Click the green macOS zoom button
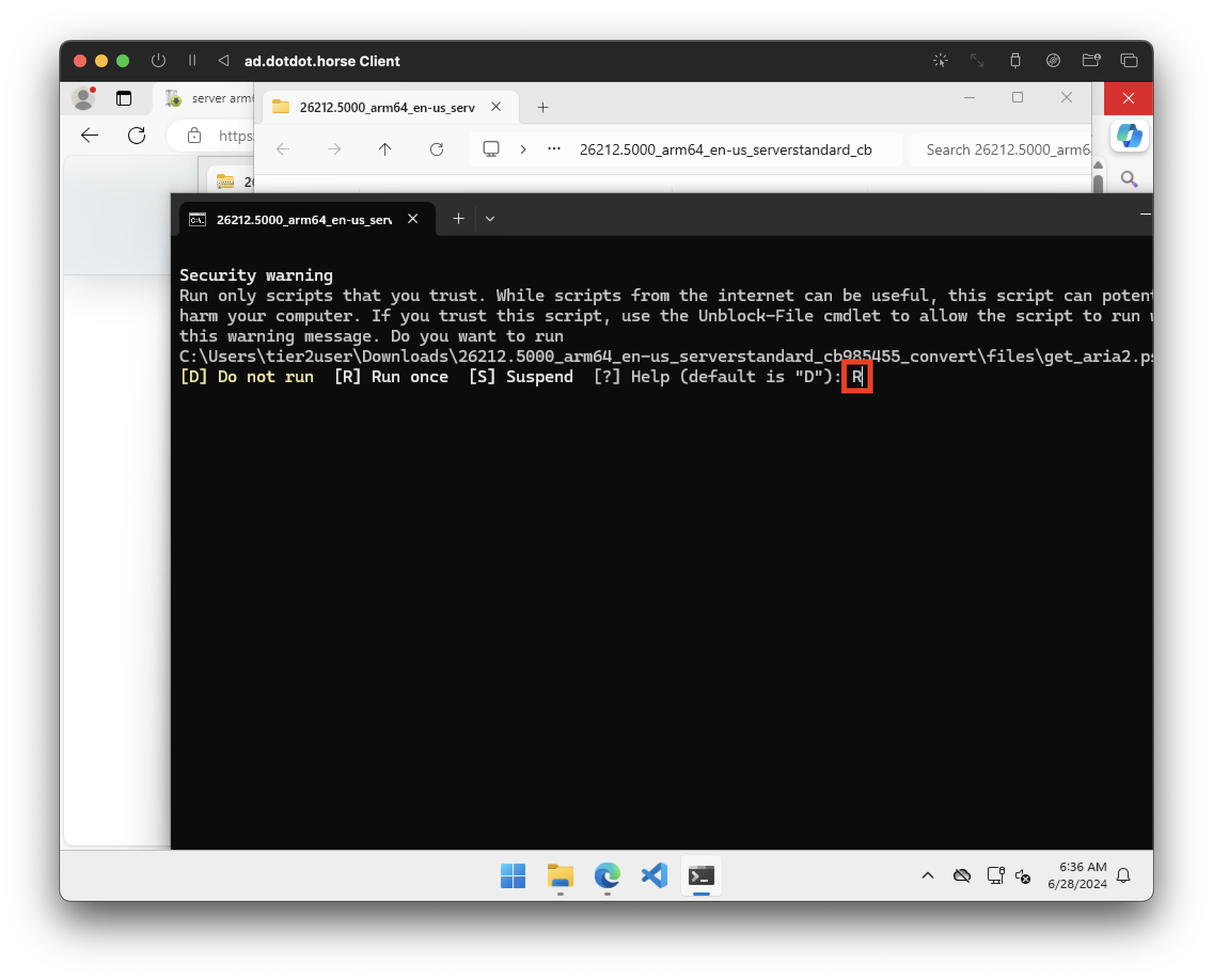 point(123,60)
